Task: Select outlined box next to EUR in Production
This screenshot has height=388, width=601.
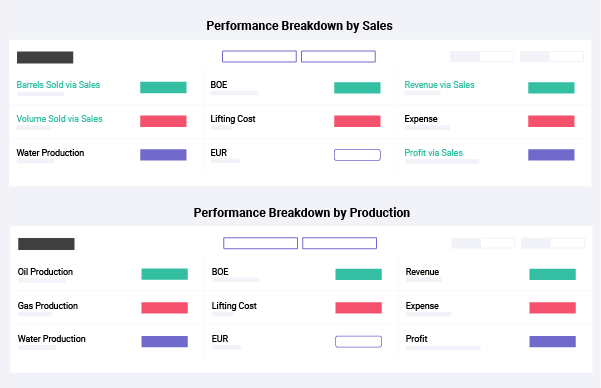Action: (358, 342)
